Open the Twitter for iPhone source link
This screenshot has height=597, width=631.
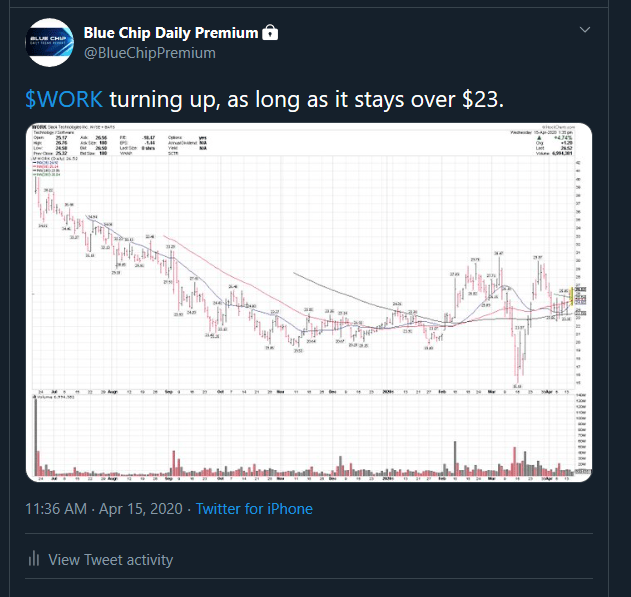[254, 509]
